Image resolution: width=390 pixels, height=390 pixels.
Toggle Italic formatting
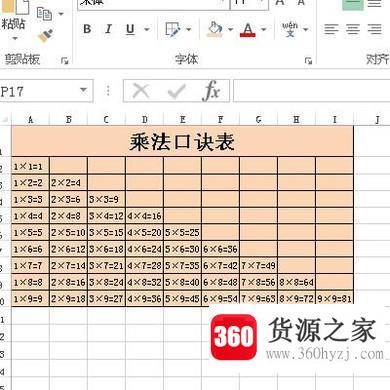(x=108, y=29)
